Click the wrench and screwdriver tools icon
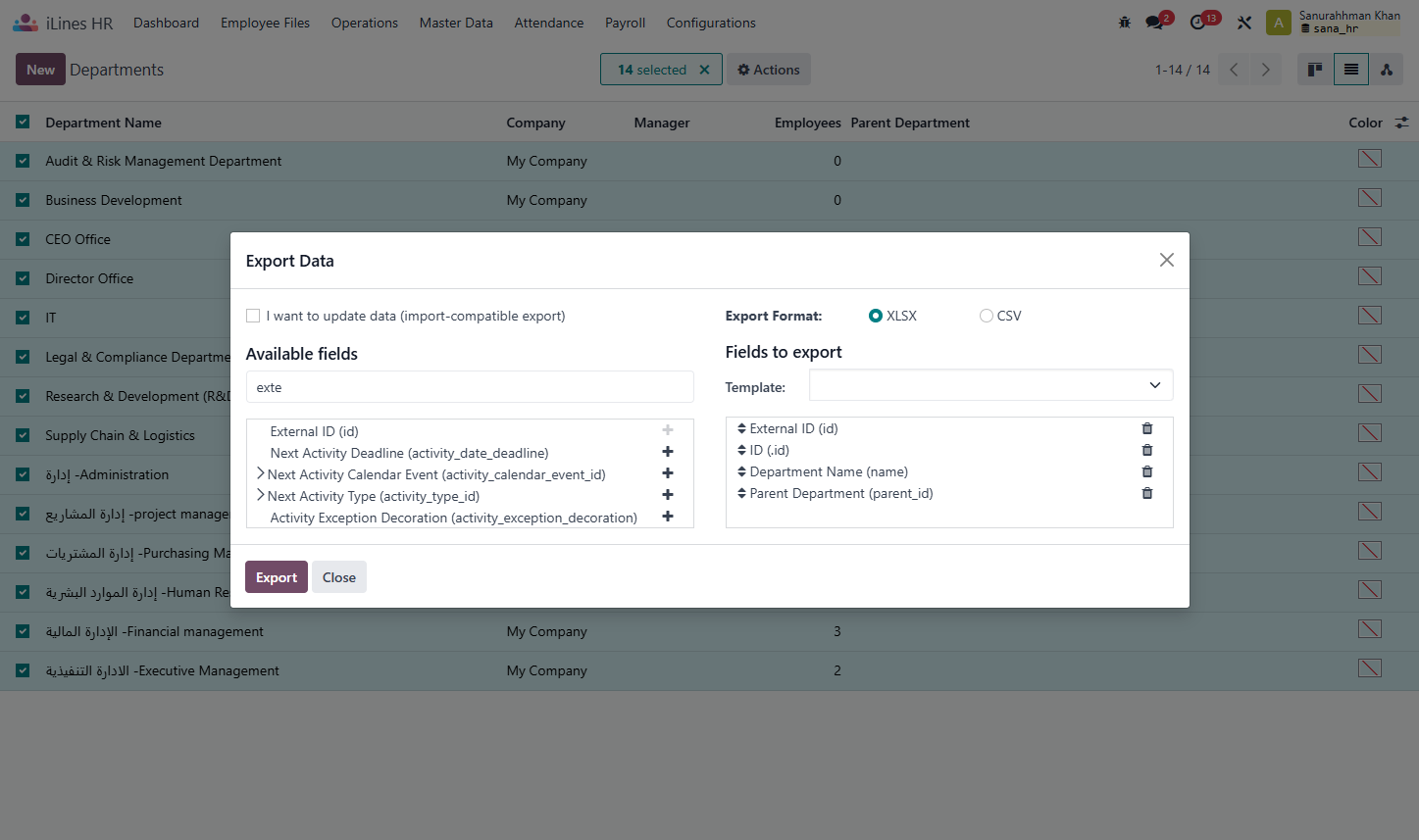Screen dimensions: 1419x840 click(1244, 23)
